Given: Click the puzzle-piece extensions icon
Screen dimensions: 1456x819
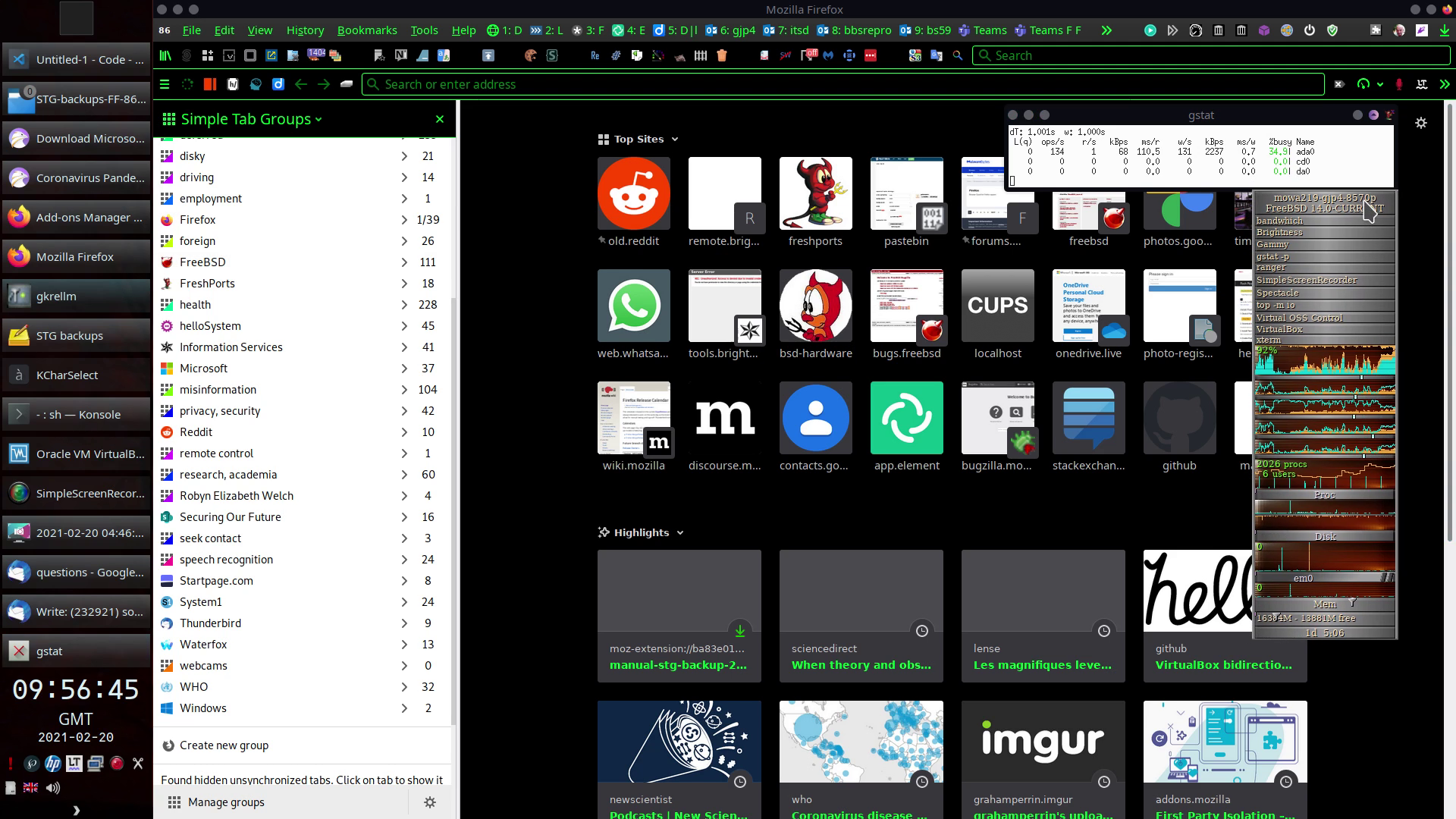Looking at the screenshot, I should pyautogui.click(x=1376, y=30).
